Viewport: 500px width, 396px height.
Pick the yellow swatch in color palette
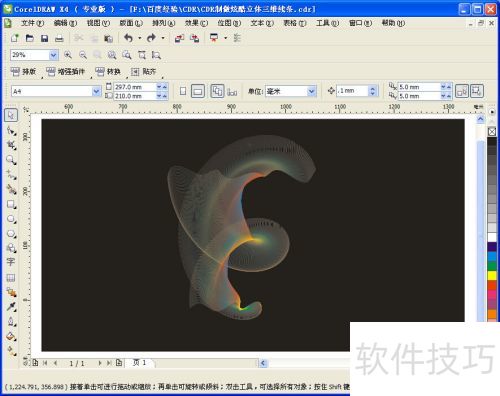[492, 275]
